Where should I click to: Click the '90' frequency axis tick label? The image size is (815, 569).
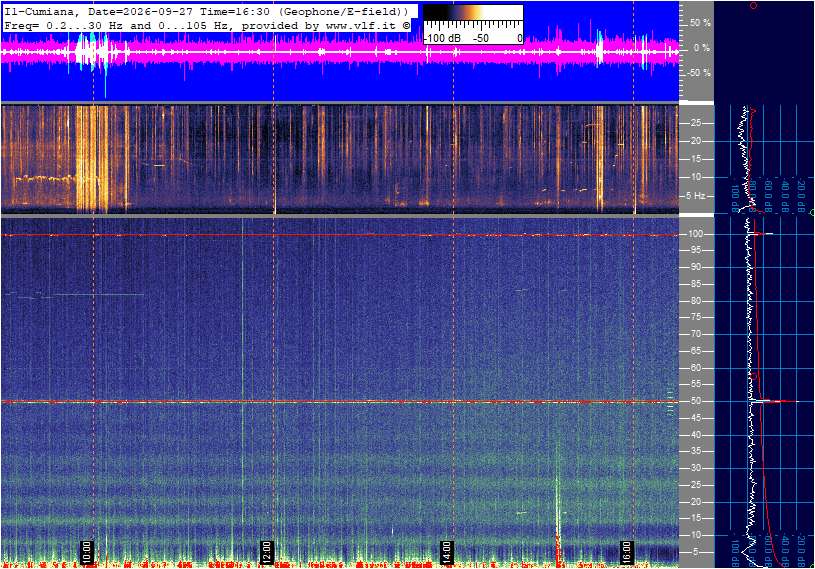click(x=695, y=267)
